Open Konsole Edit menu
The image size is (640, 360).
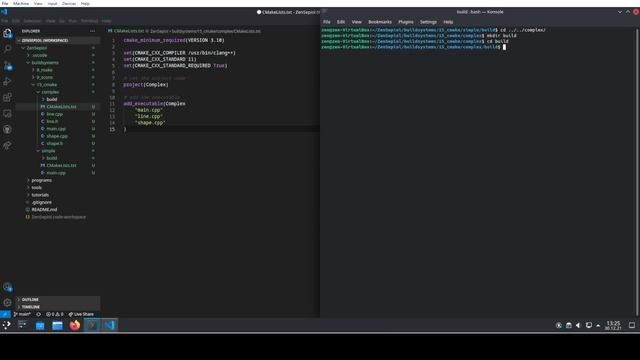pos(340,22)
